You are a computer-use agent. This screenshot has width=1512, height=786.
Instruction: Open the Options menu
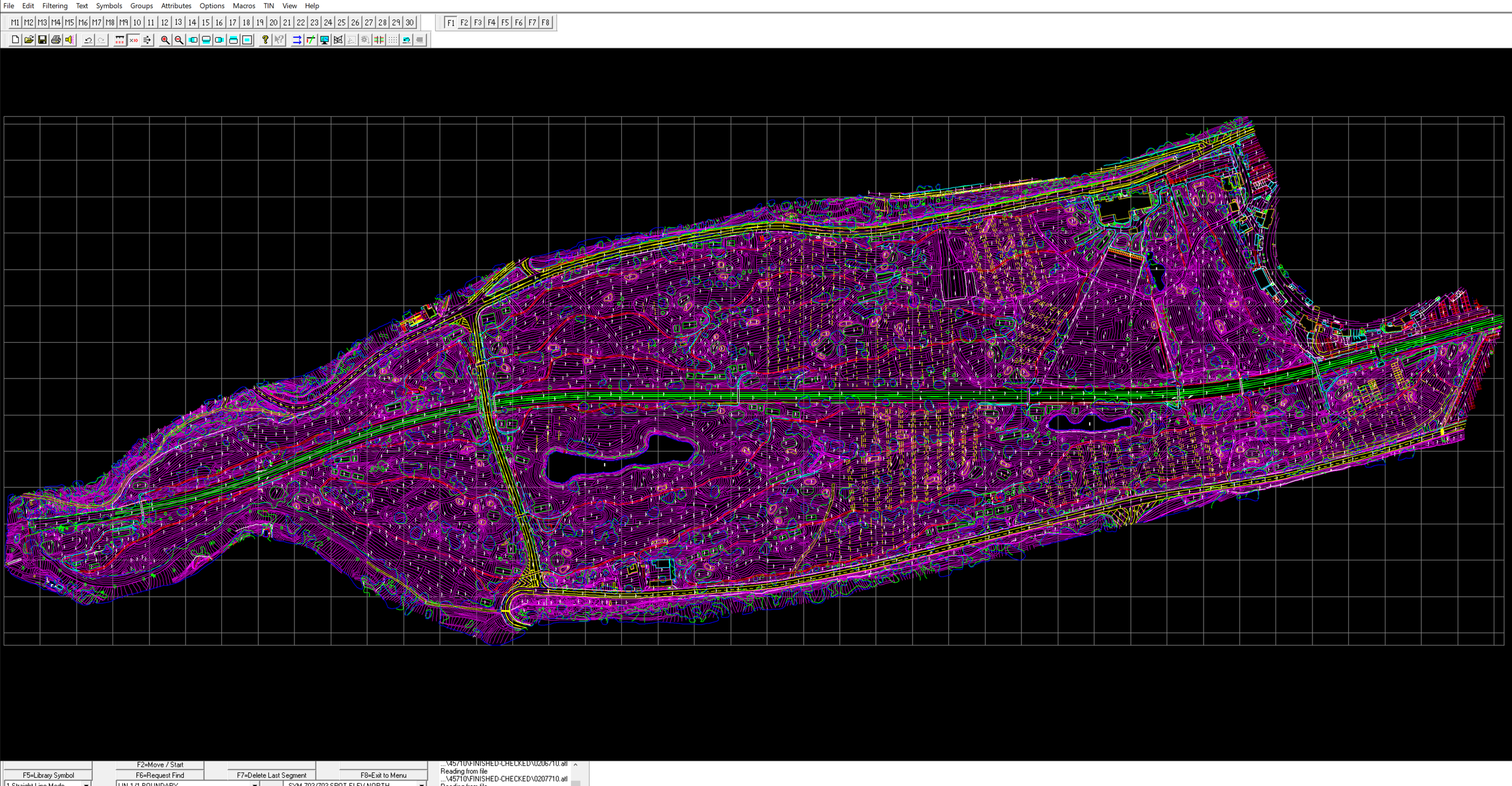point(212,6)
